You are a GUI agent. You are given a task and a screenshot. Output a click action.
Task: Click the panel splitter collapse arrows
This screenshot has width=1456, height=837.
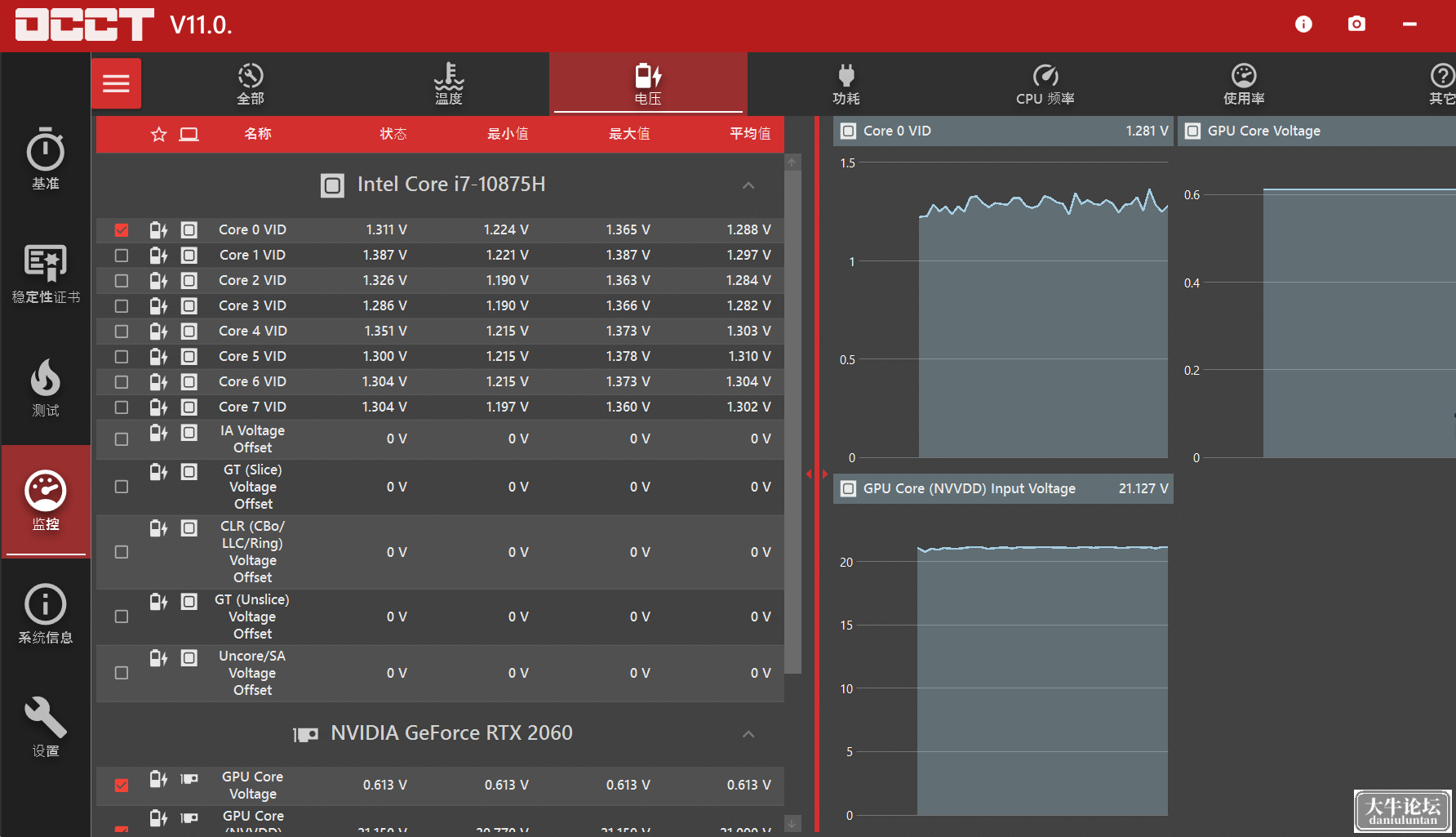tap(816, 474)
